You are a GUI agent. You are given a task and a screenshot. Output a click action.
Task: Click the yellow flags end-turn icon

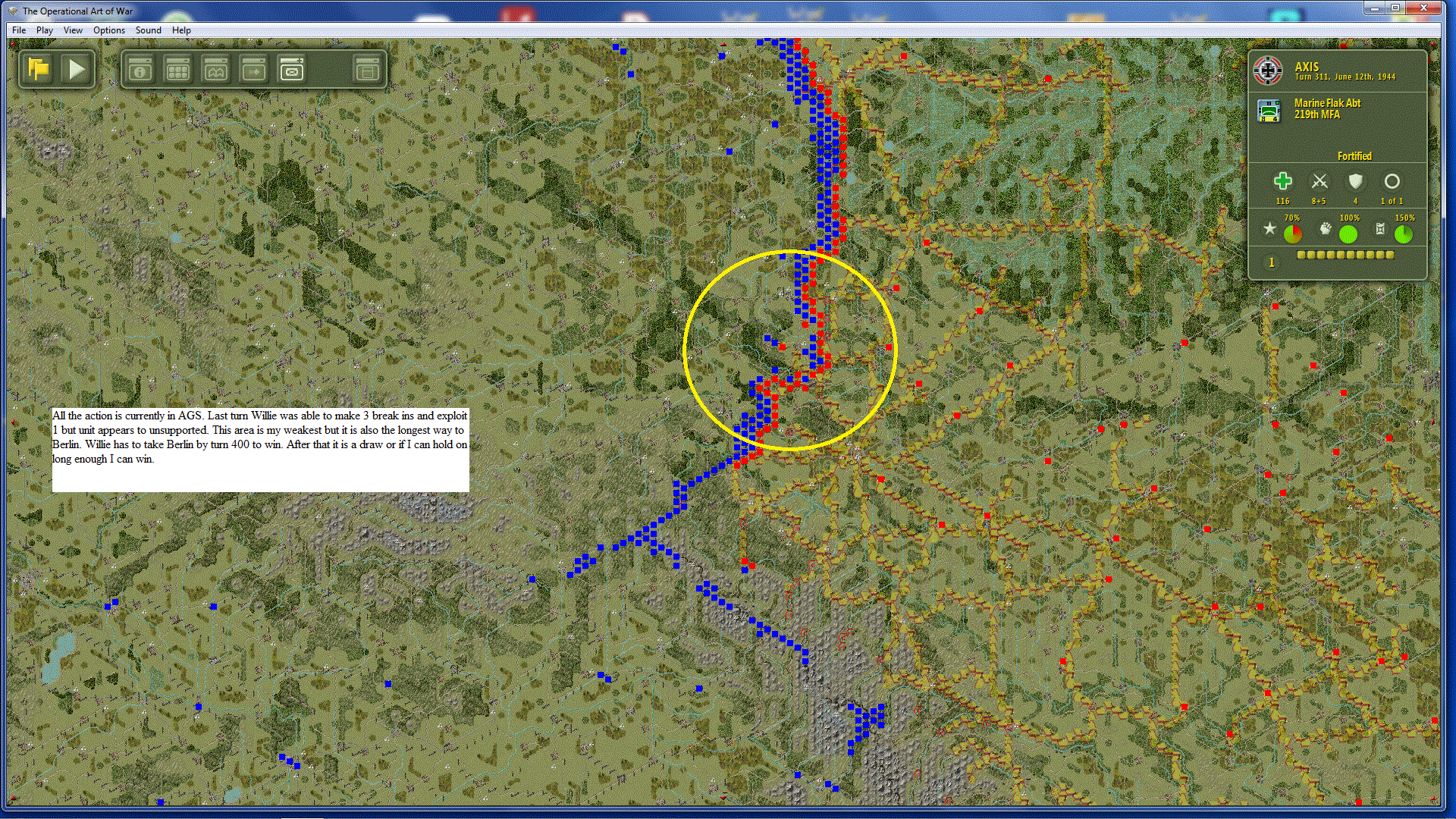click(x=39, y=70)
